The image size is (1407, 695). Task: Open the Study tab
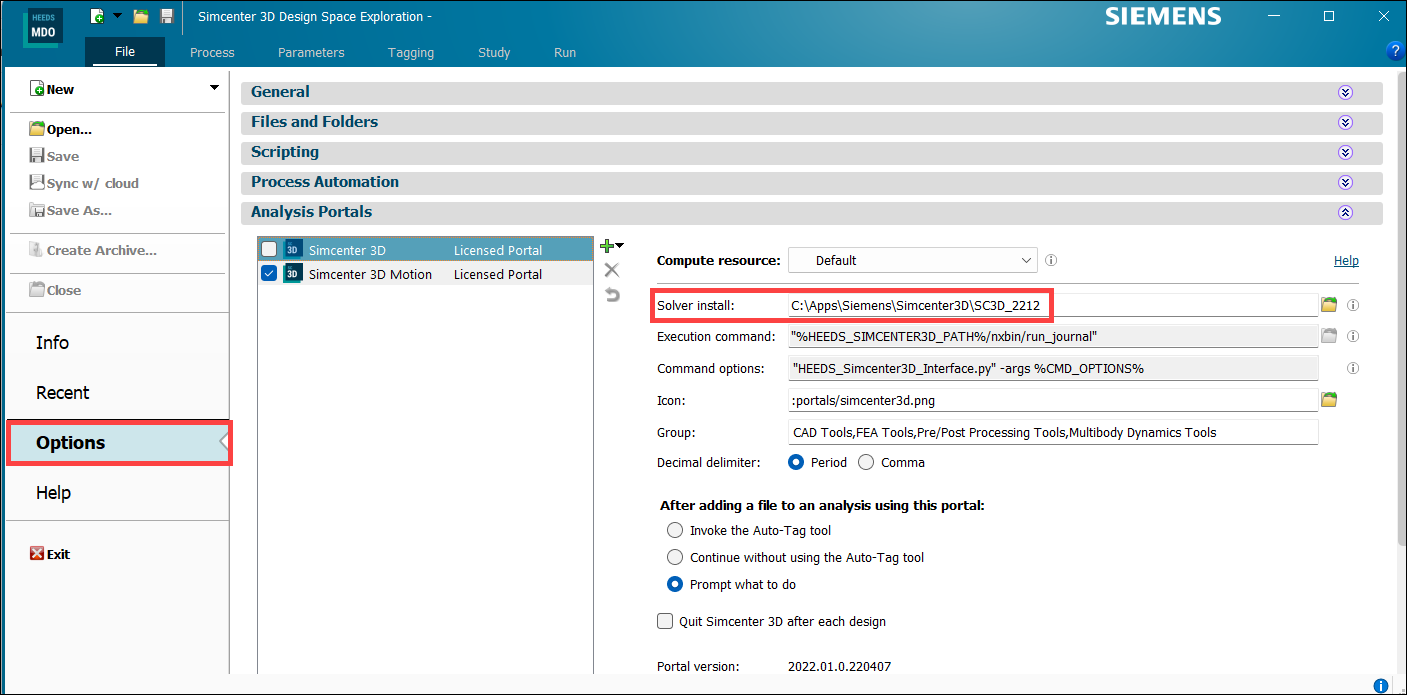coord(494,52)
